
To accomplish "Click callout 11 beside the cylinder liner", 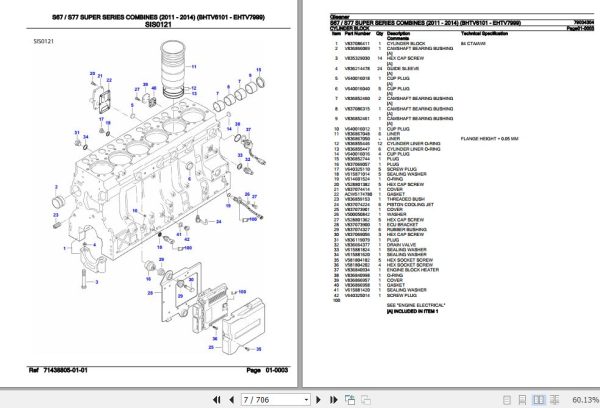I will tap(194, 67).
